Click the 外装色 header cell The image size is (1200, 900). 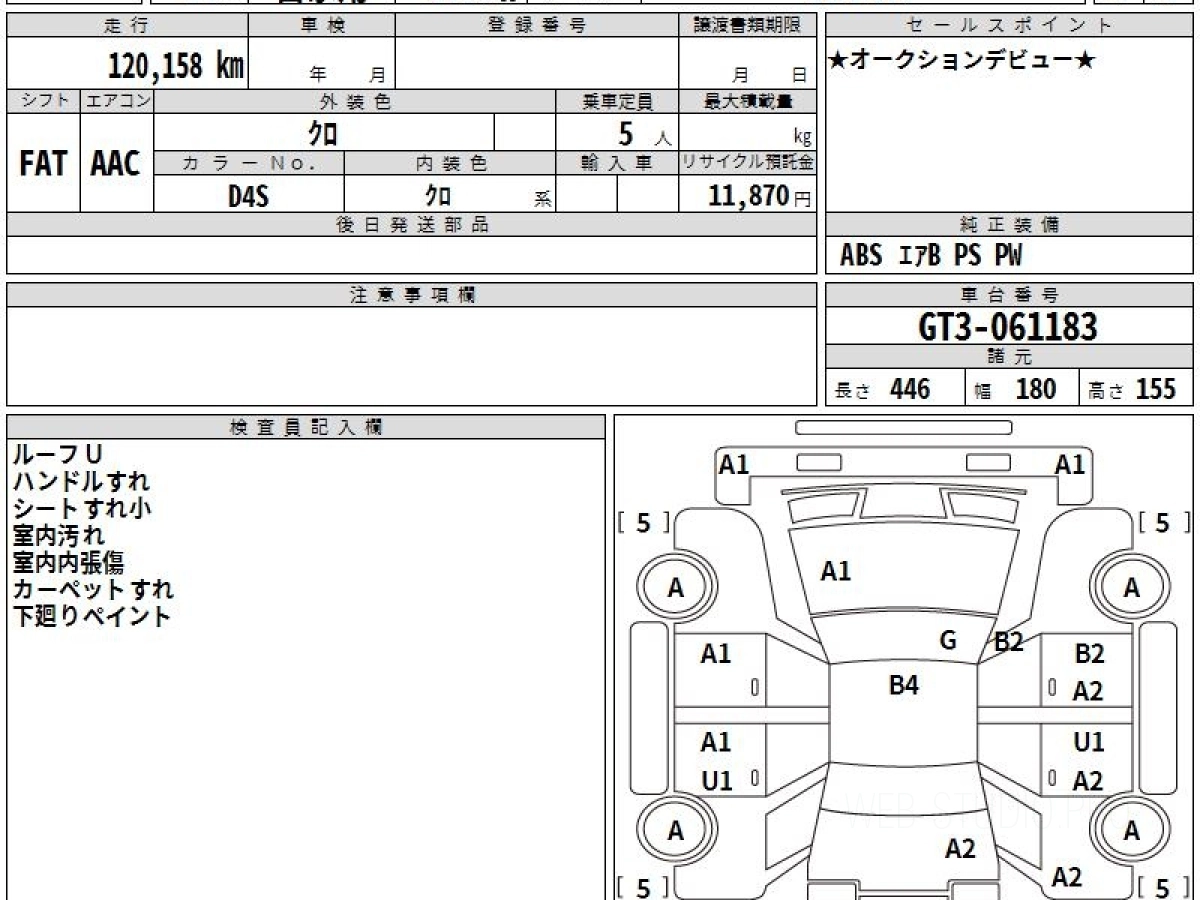point(354,101)
